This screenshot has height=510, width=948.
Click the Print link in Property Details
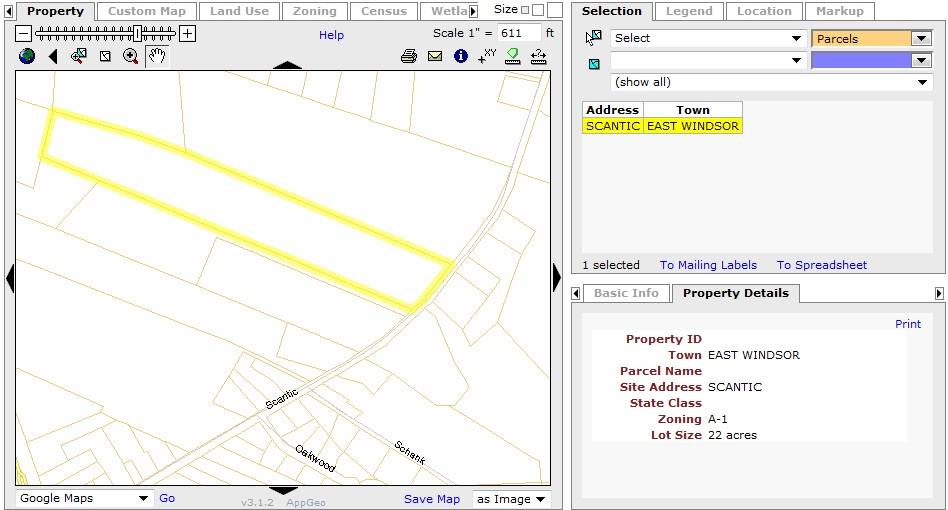[x=907, y=324]
